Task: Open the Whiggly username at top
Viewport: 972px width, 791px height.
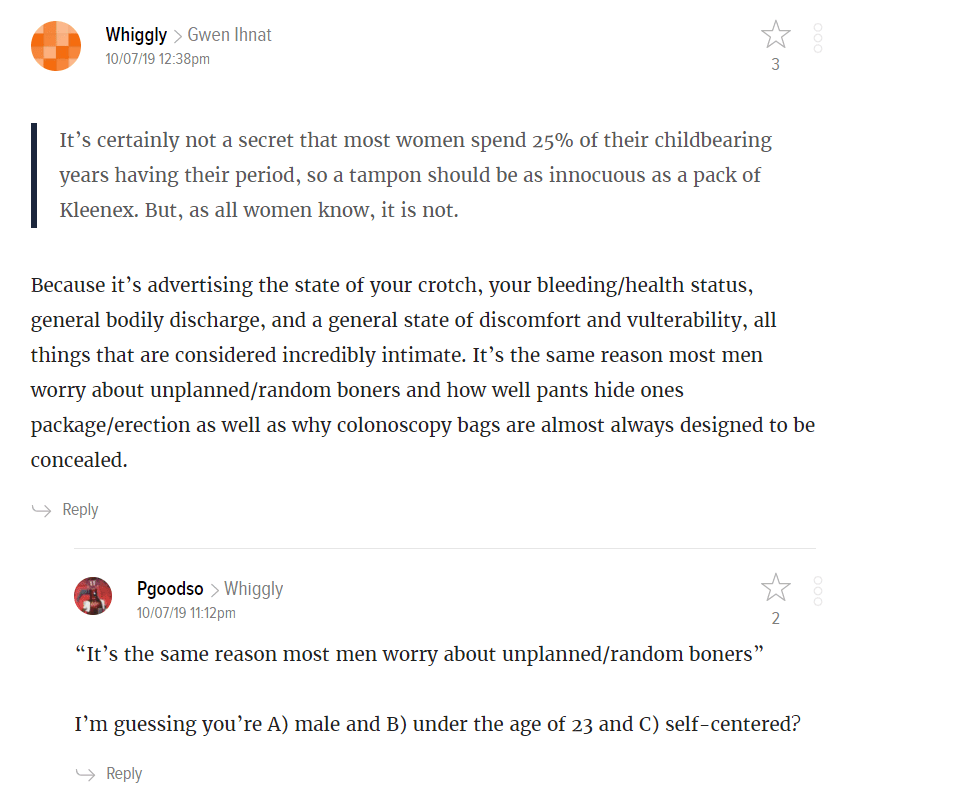Action: pos(136,35)
